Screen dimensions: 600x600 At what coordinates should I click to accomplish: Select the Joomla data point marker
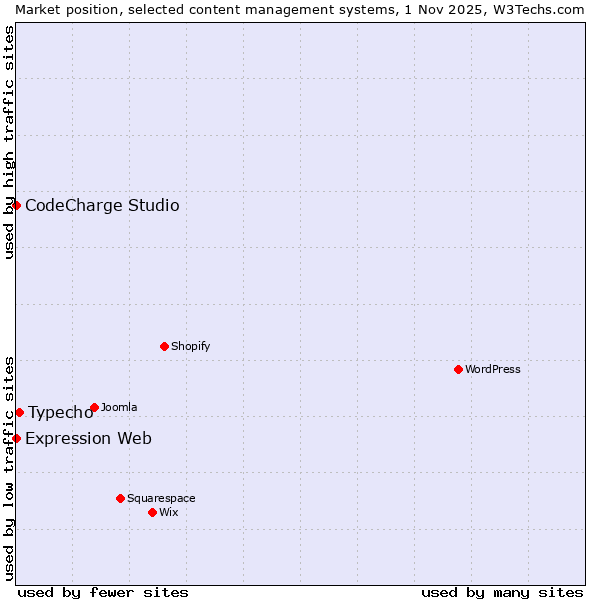pyautogui.click(x=94, y=407)
